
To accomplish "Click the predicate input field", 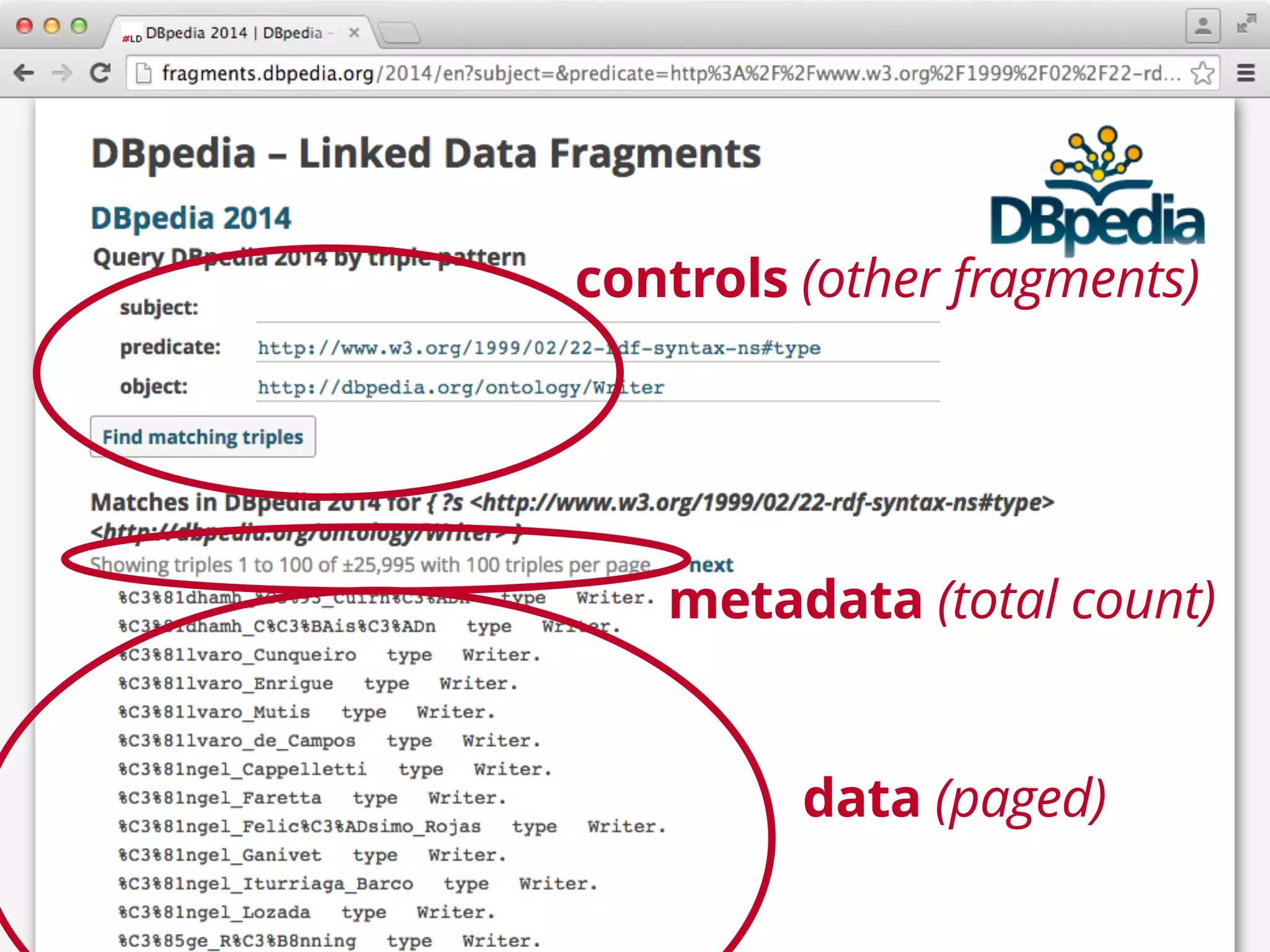I will (x=598, y=348).
